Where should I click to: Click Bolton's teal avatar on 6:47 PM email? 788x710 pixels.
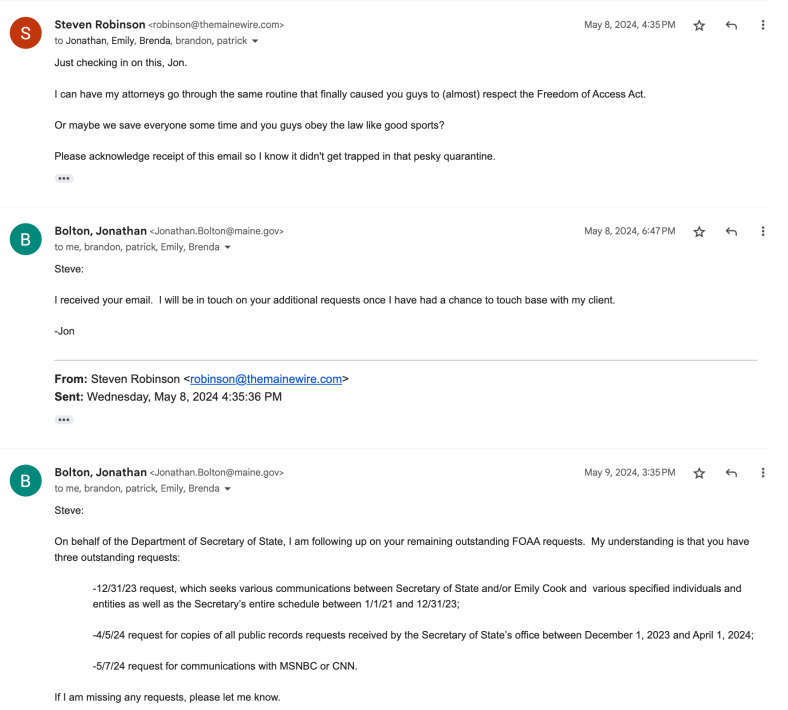point(25,239)
